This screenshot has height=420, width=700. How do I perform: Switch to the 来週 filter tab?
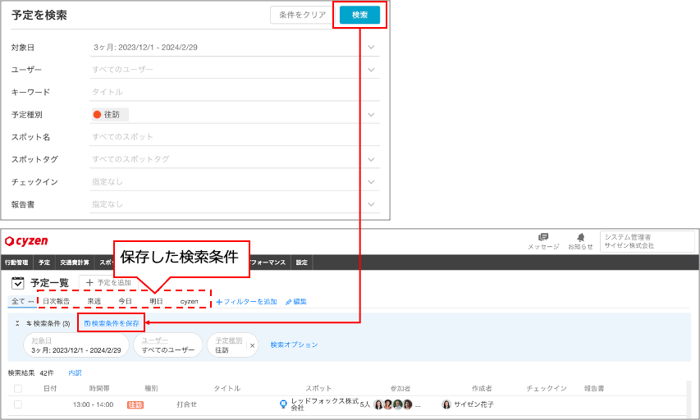pyautogui.click(x=94, y=301)
